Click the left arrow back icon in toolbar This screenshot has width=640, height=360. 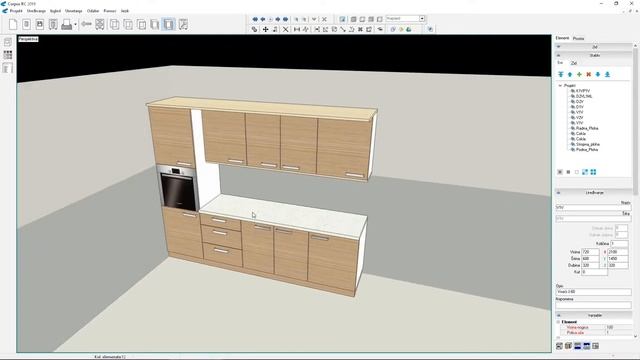[86, 24]
